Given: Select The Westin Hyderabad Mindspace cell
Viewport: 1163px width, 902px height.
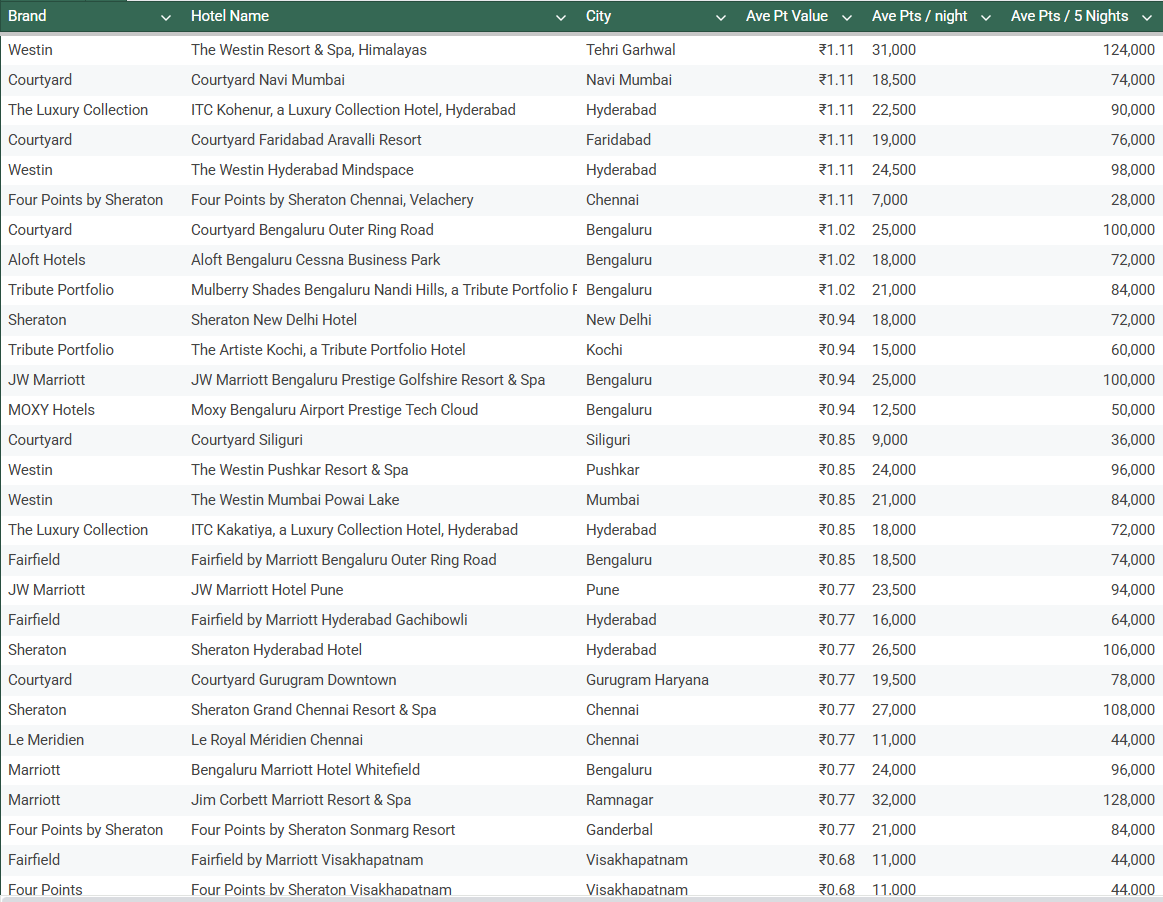Looking at the screenshot, I should pyautogui.click(x=302, y=170).
